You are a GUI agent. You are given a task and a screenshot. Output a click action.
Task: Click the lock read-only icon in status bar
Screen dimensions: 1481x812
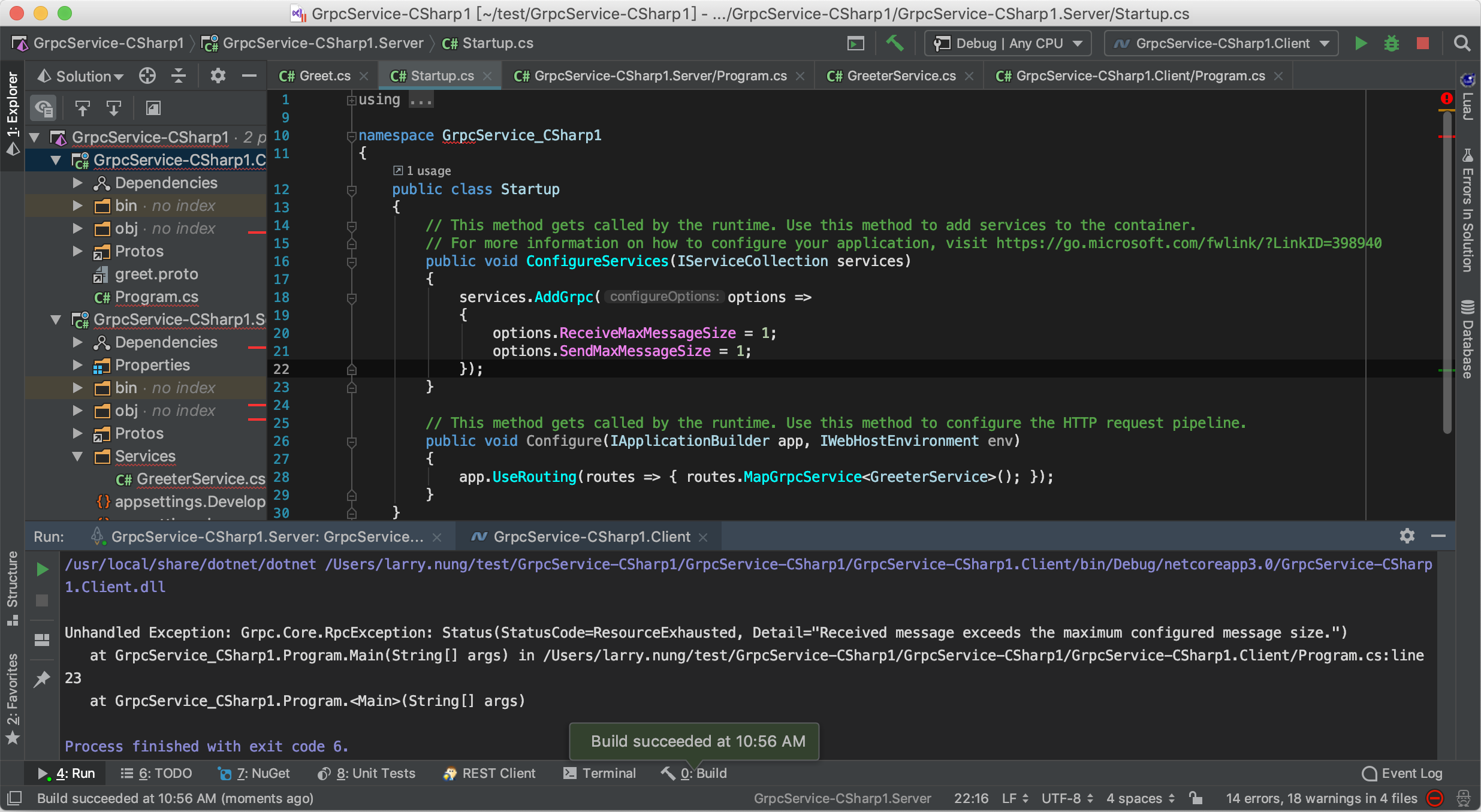point(1196,798)
